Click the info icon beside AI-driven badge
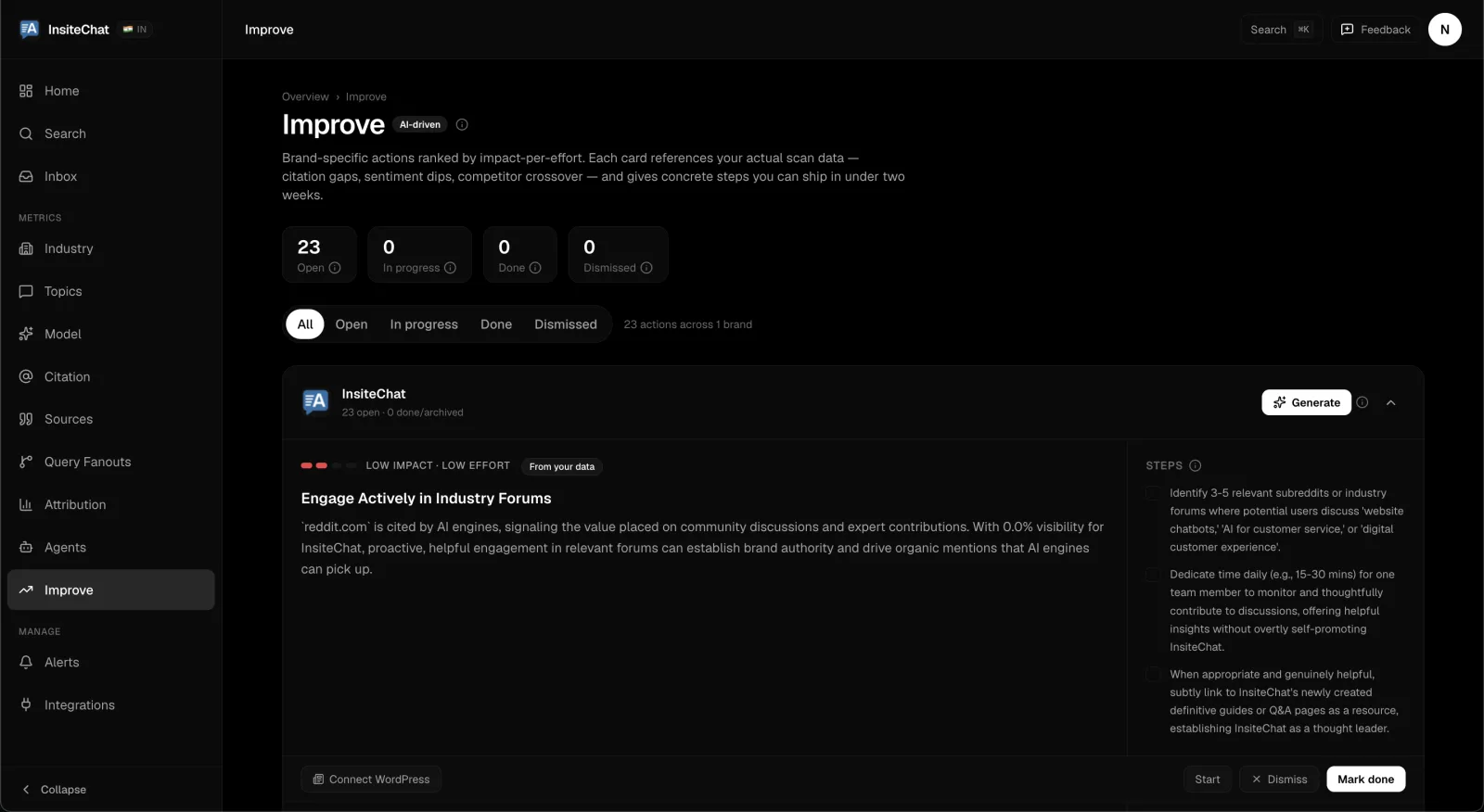Screen dimensions: 1484x812 point(462,124)
